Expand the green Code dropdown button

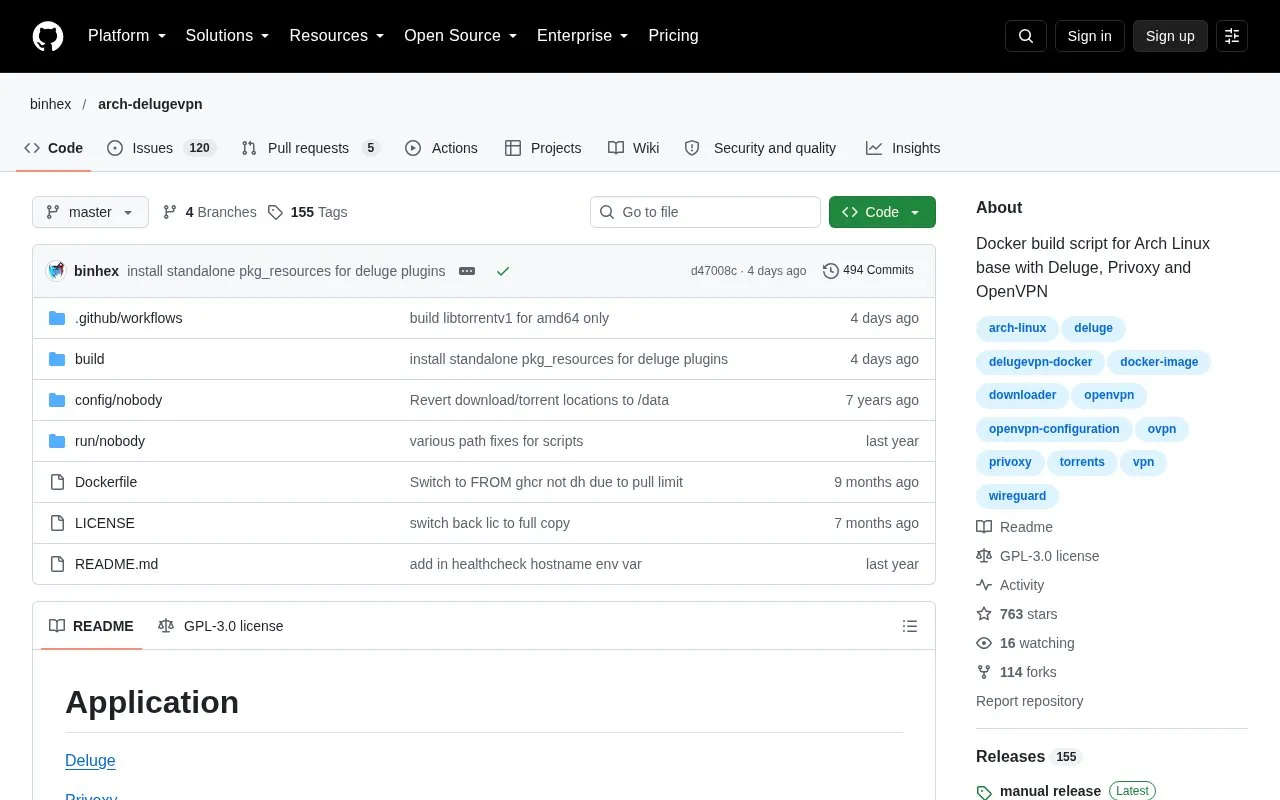coord(882,212)
